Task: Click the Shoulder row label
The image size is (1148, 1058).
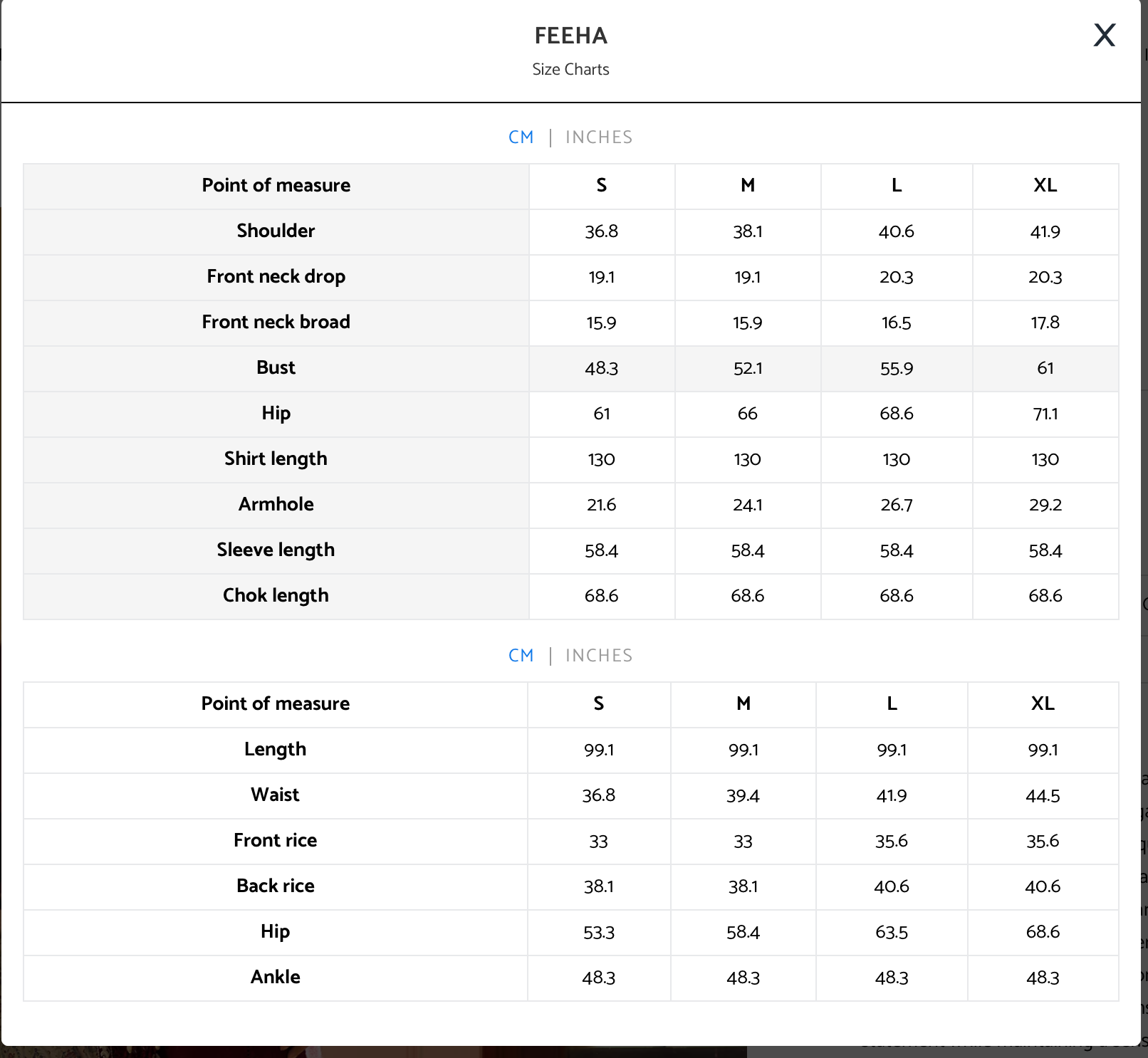Action: coord(276,231)
